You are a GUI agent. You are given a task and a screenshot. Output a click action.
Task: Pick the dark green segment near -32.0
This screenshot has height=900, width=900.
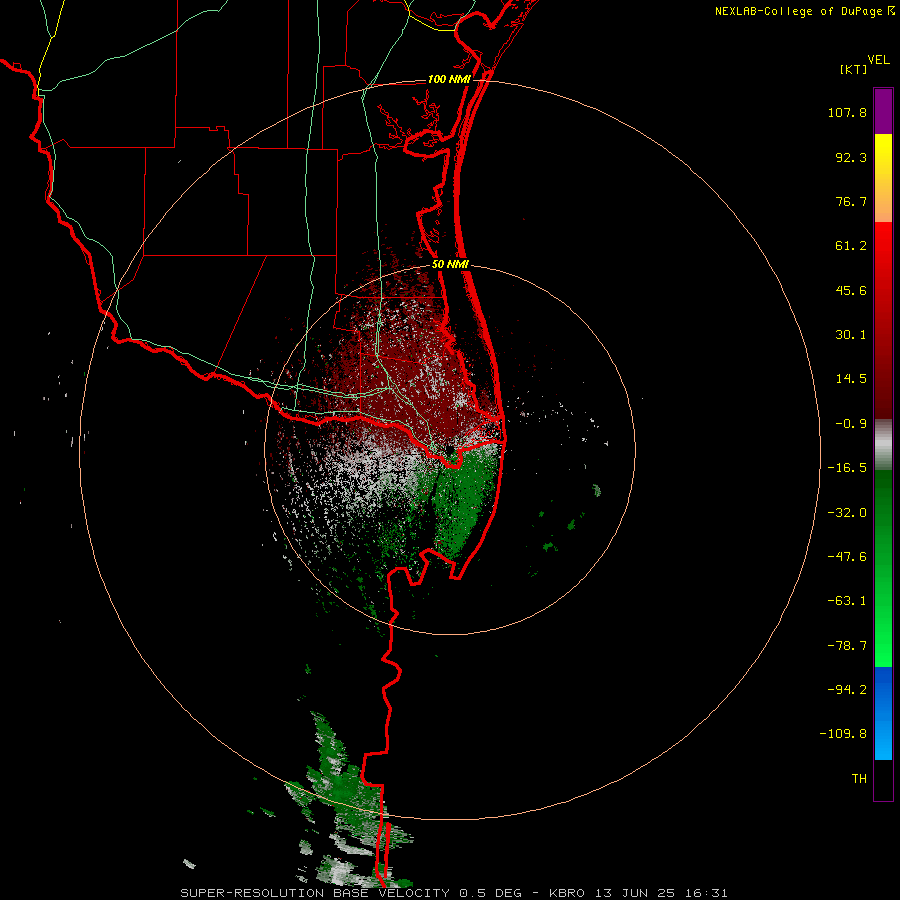click(x=883, y=505)
